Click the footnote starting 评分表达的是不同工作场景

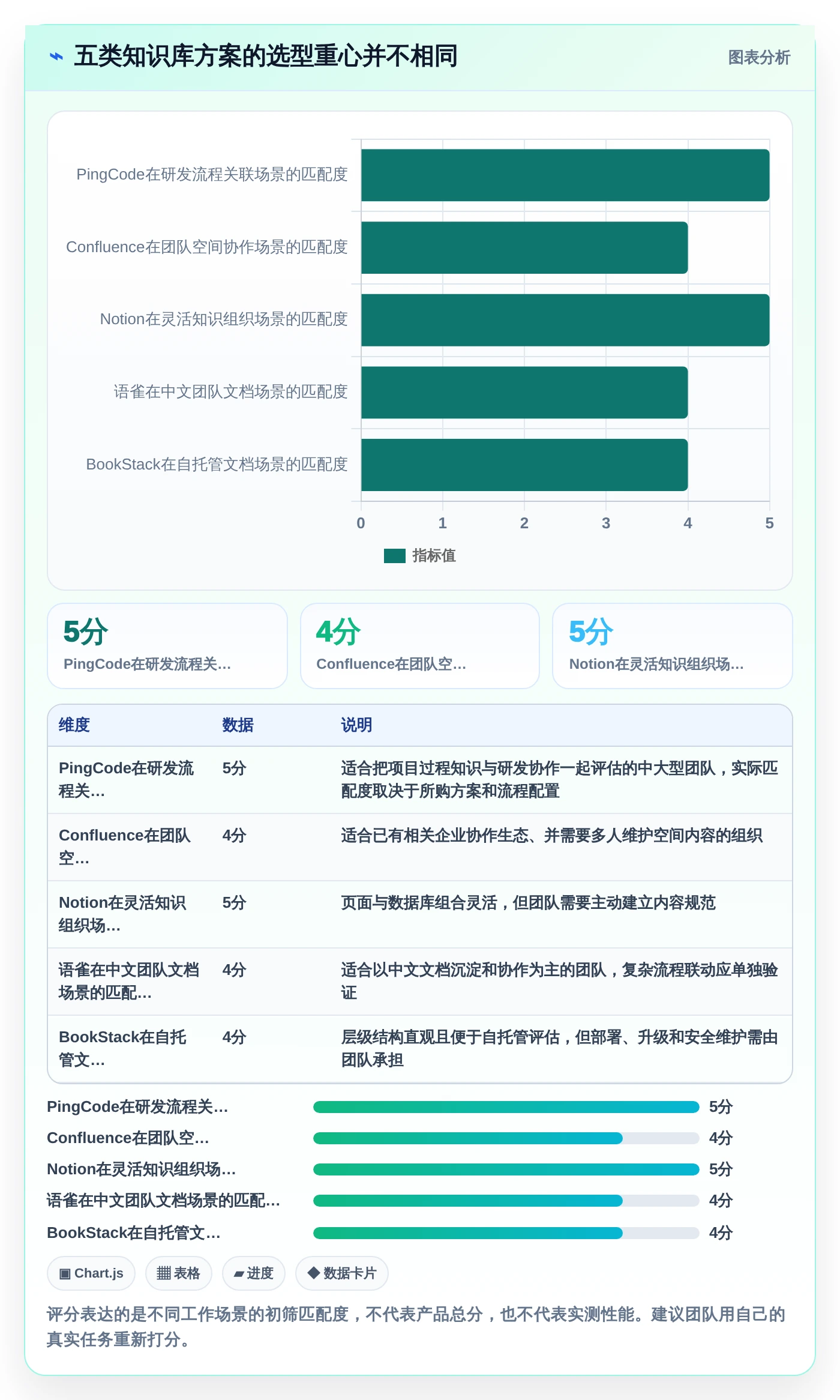pyautogui.click(x=416, y=1327)
